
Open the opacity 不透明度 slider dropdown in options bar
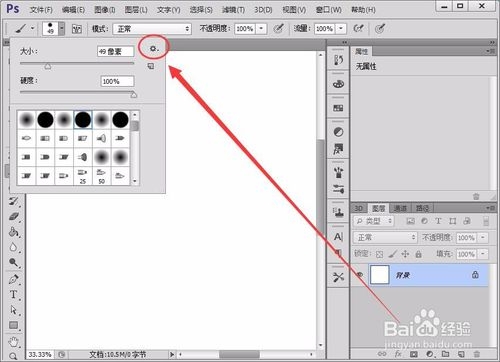coord(261,29)
